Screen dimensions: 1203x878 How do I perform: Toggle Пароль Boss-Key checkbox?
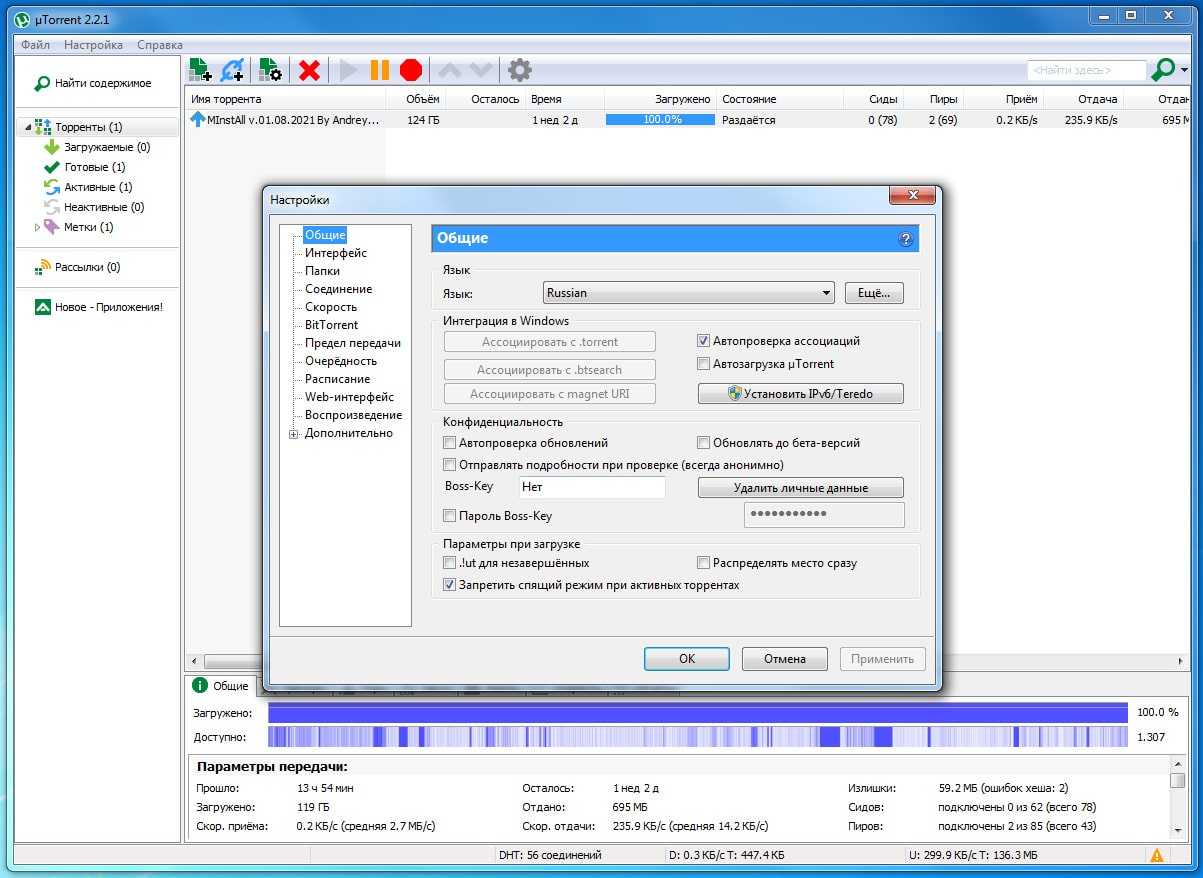[x=449, y=516]
